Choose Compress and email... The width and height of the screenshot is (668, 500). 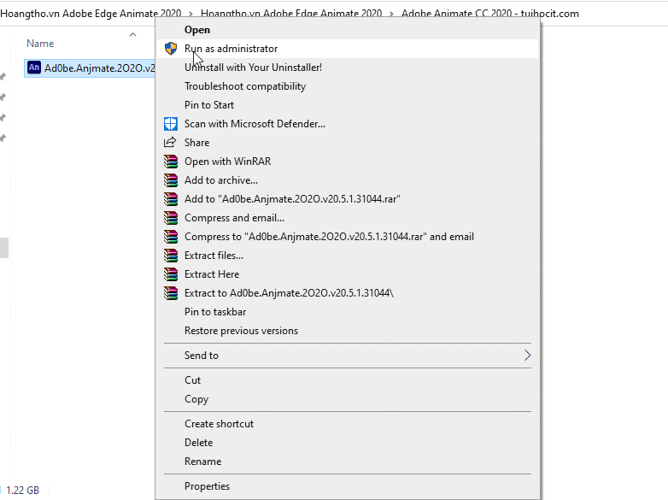348,218
